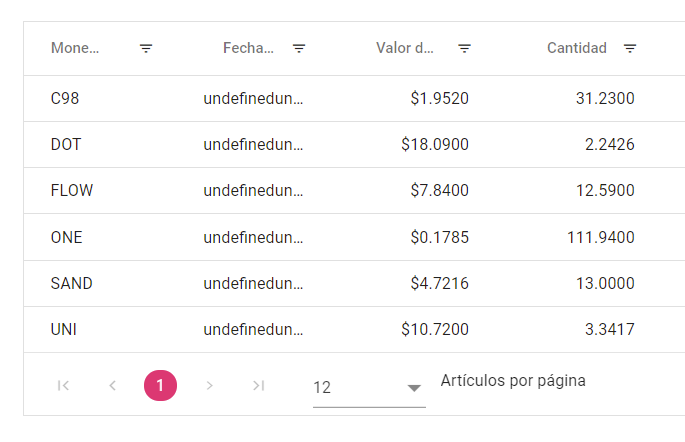Sort by the Cantidad column header
The height and width of the screenshot is (442, 685).
576,48
